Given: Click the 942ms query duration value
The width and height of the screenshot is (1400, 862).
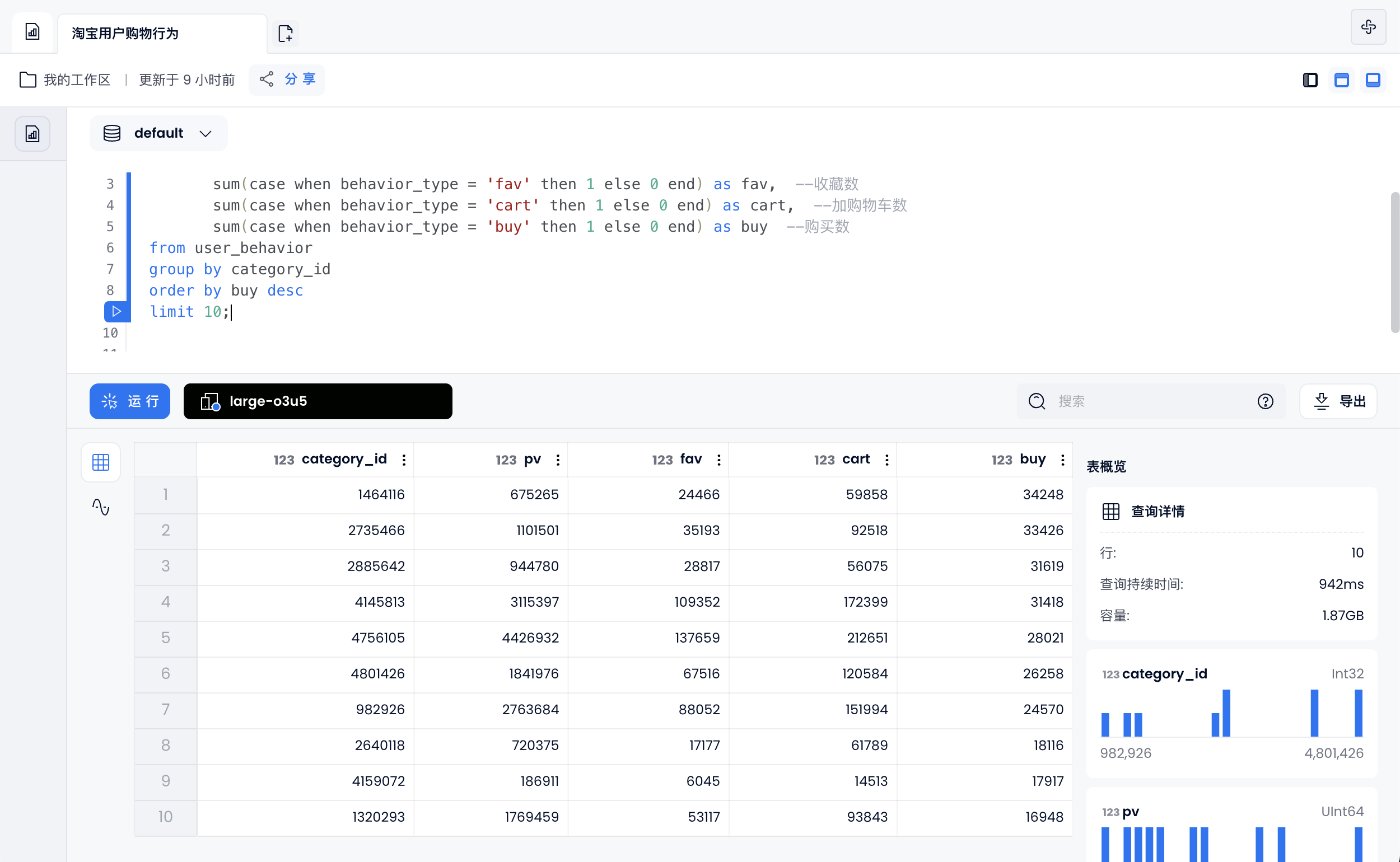Looking at the screenshot, I should pyautogui.click(x=1341, y=584).
